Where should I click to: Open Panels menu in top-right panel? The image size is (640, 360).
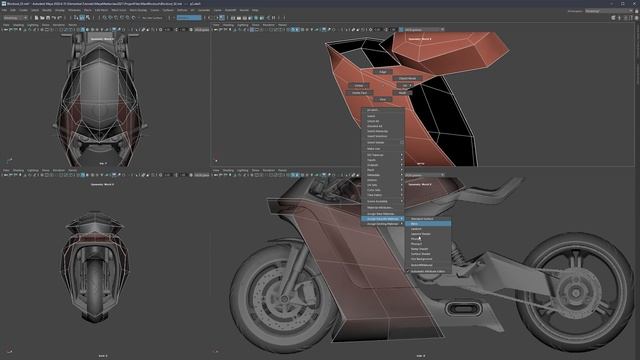tap(282, 25)
